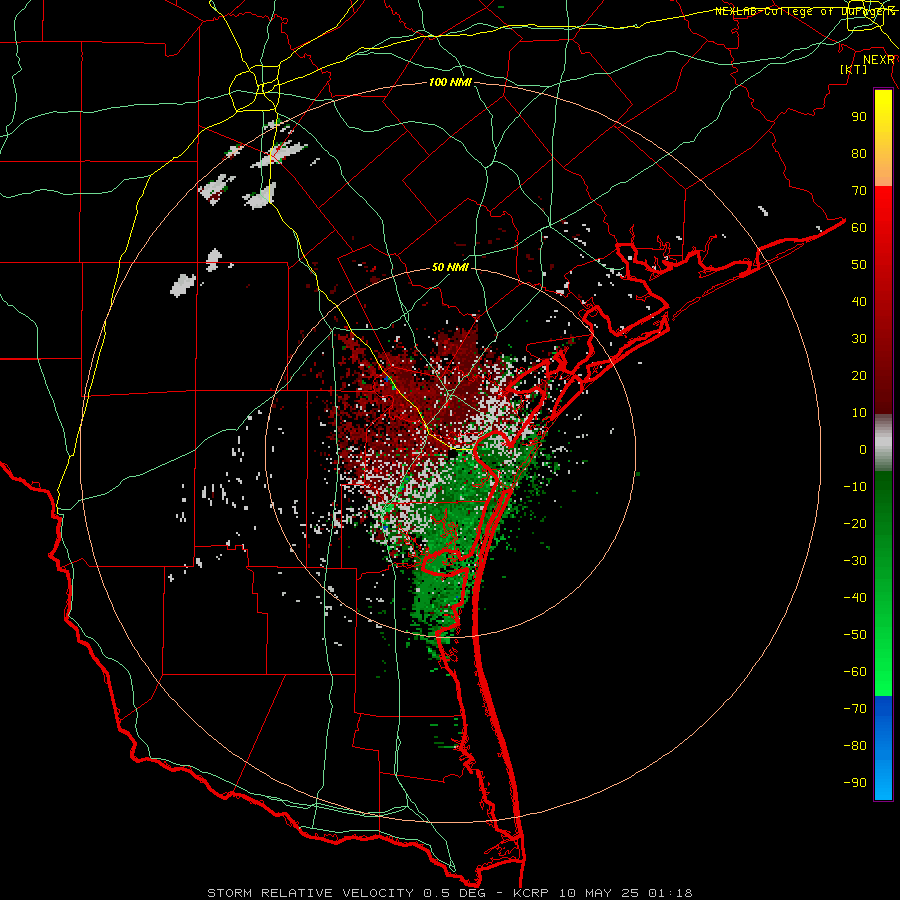
Task: Click the gray zero-velocity segment of color bar
Action: point(883,443)
